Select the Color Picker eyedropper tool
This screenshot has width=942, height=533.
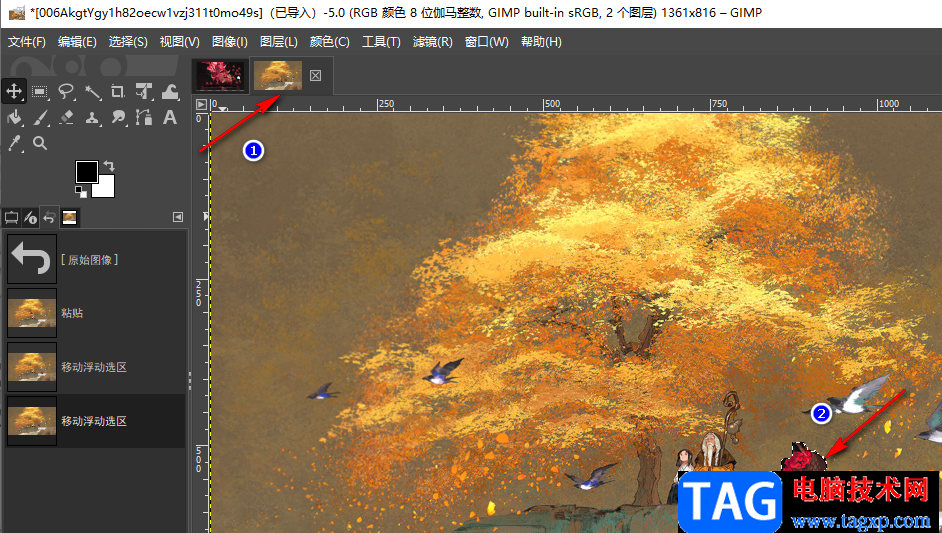click(14, 143)
